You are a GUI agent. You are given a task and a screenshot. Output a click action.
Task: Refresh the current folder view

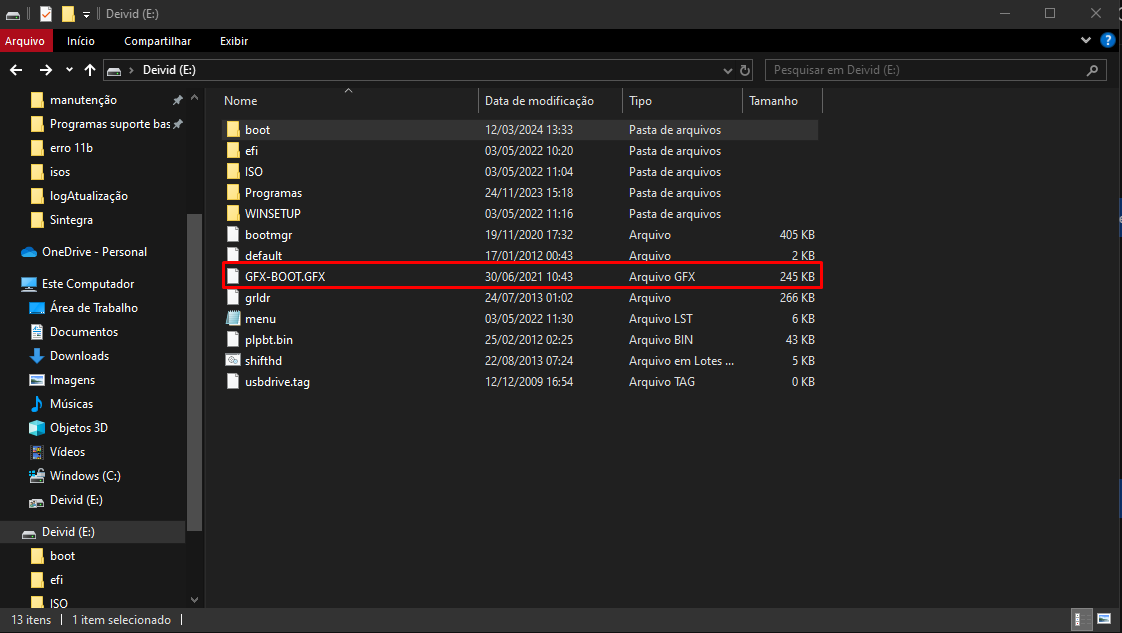745,70
